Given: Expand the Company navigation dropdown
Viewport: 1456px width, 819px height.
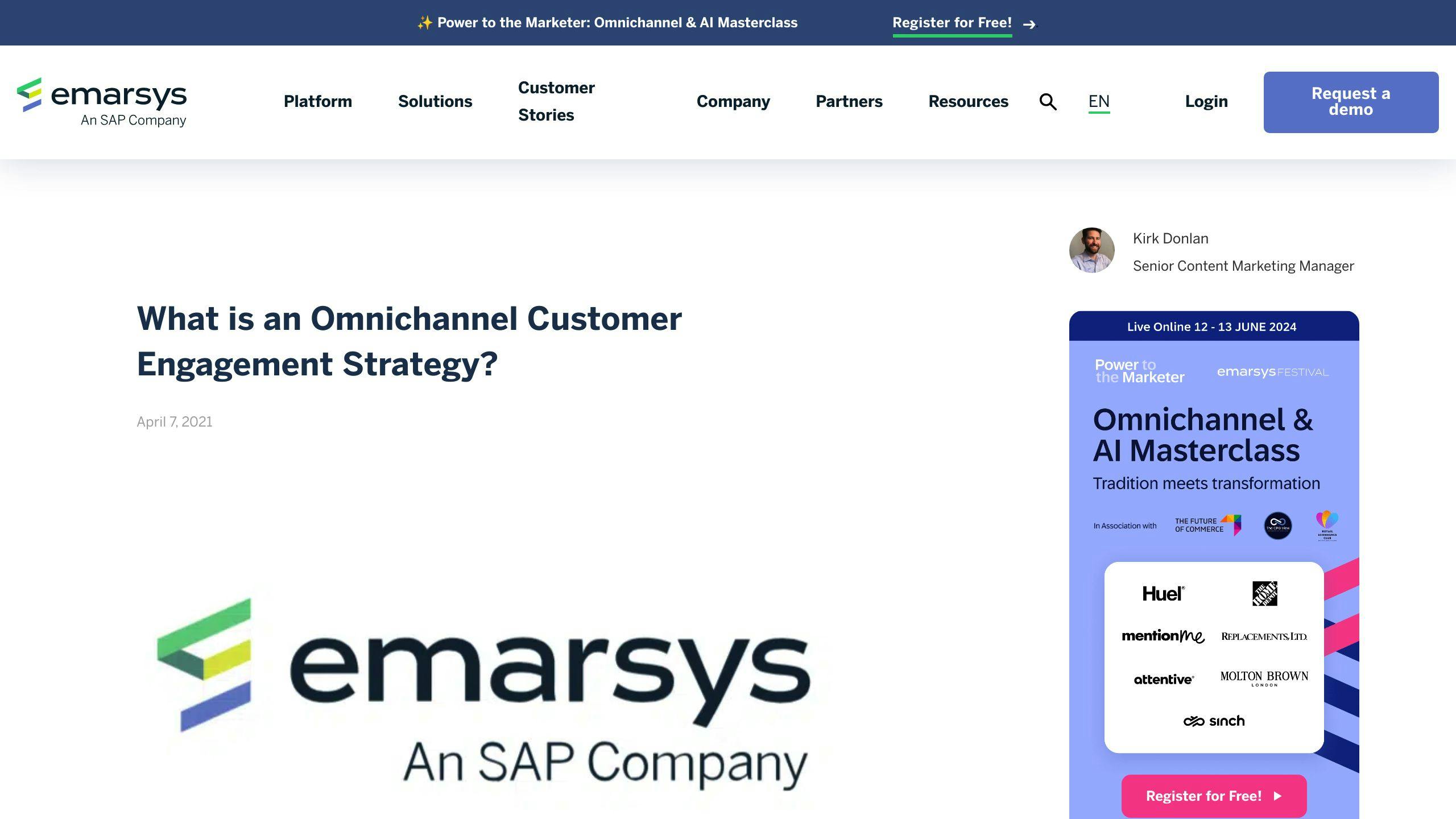Looking at the screenshot, I should point(733,101).
